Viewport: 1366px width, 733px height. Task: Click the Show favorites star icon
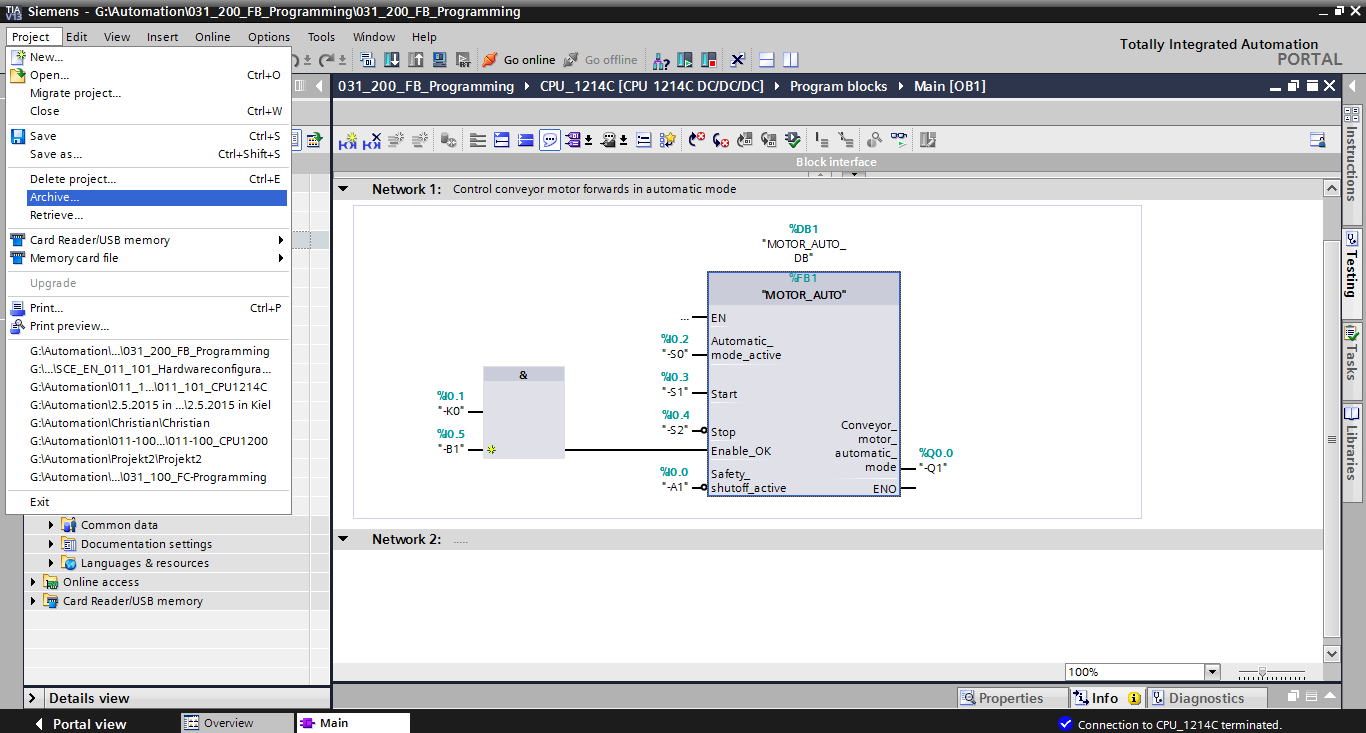(667, 140)
